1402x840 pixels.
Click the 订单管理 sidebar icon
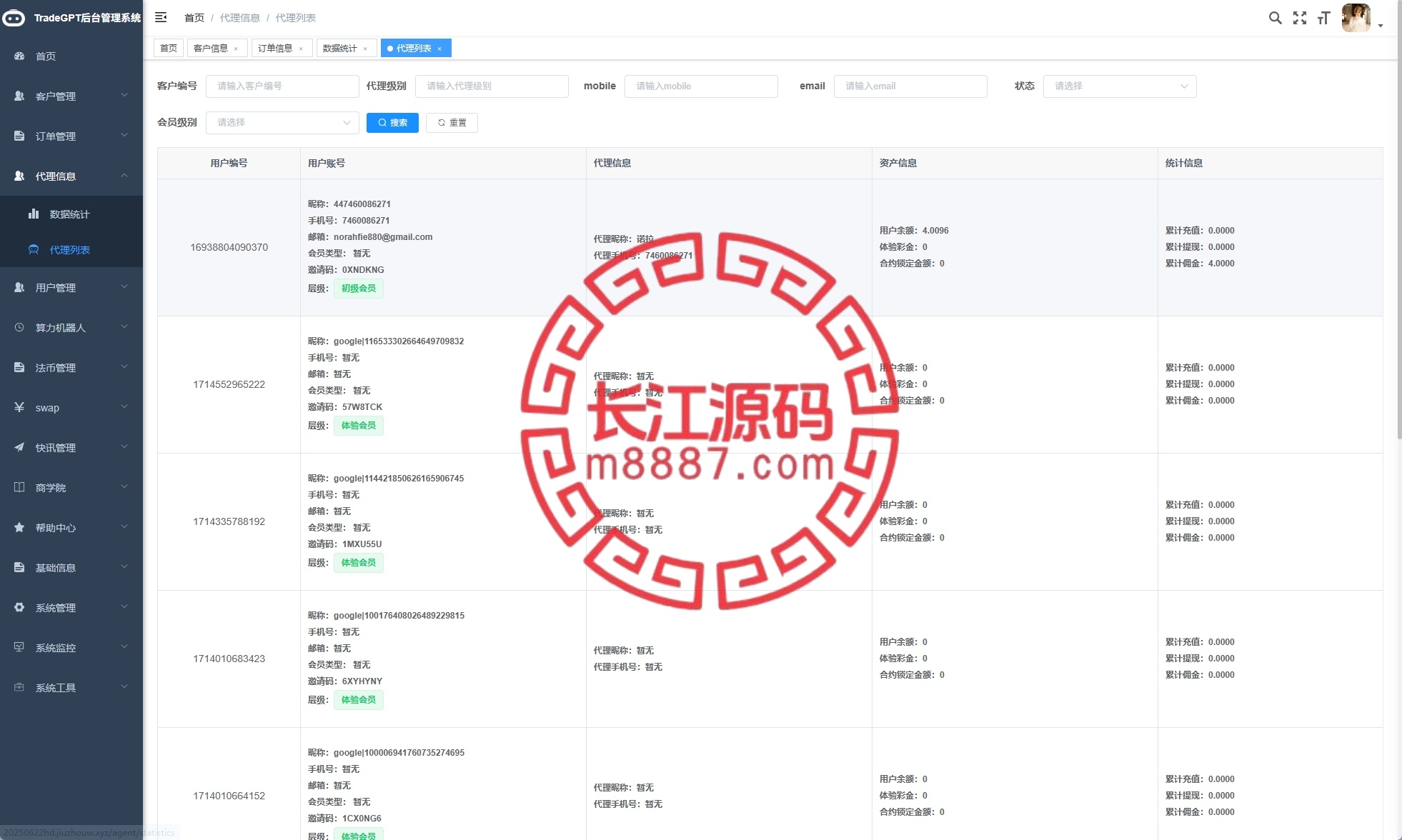point(19,136)
